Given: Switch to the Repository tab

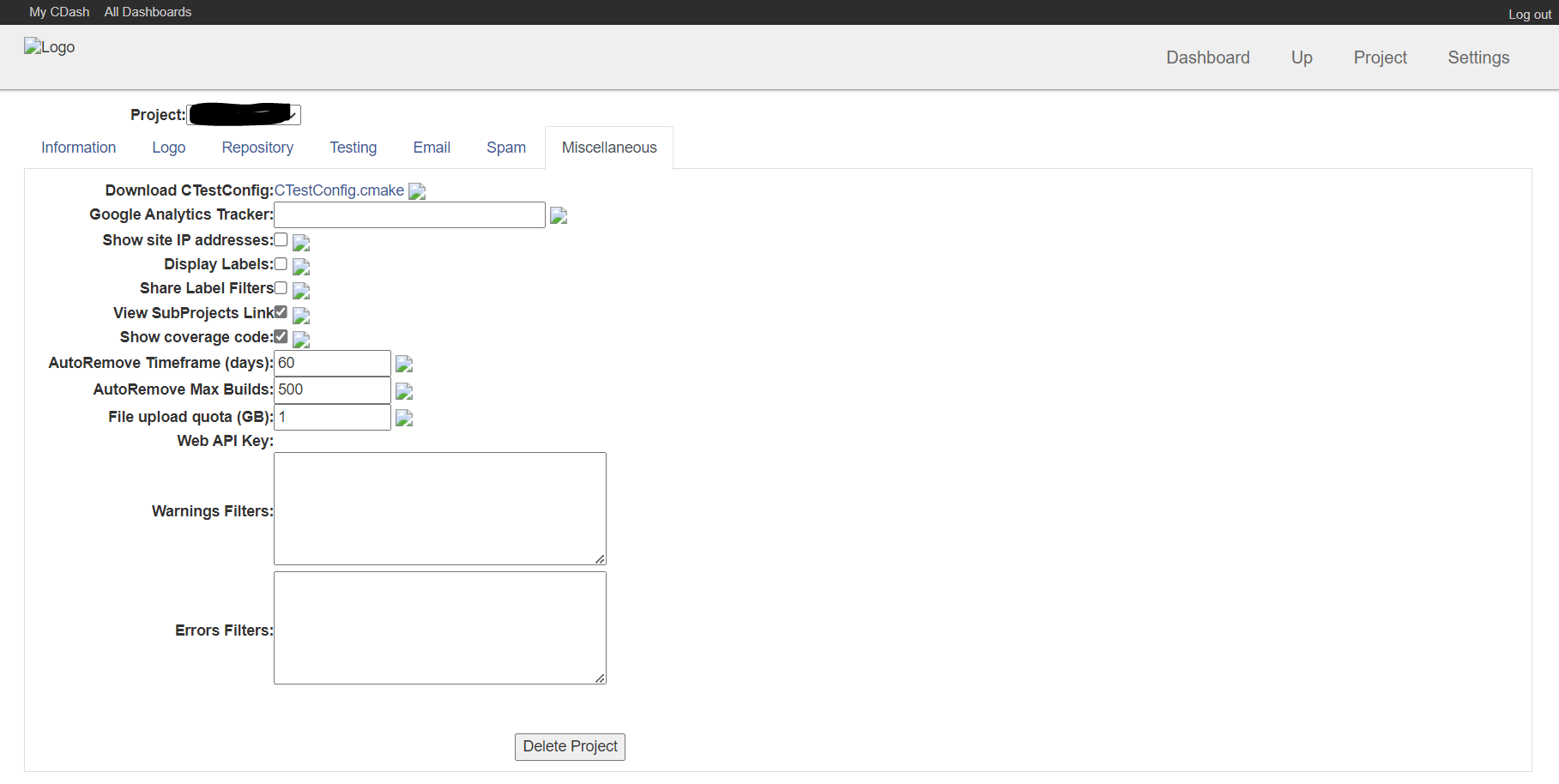Looking at the screenshot, I should coord(257,147).
